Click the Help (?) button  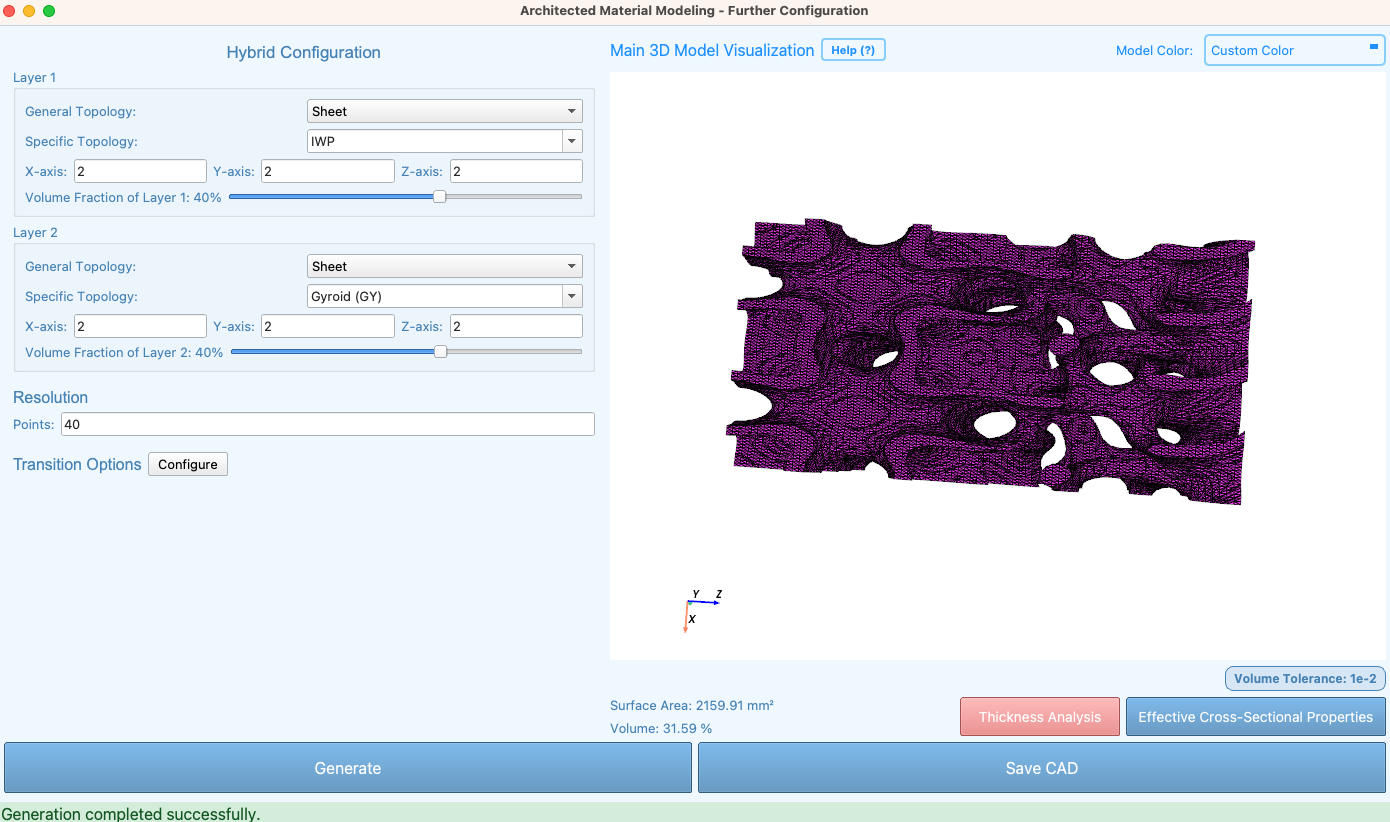tap(853, 50)
